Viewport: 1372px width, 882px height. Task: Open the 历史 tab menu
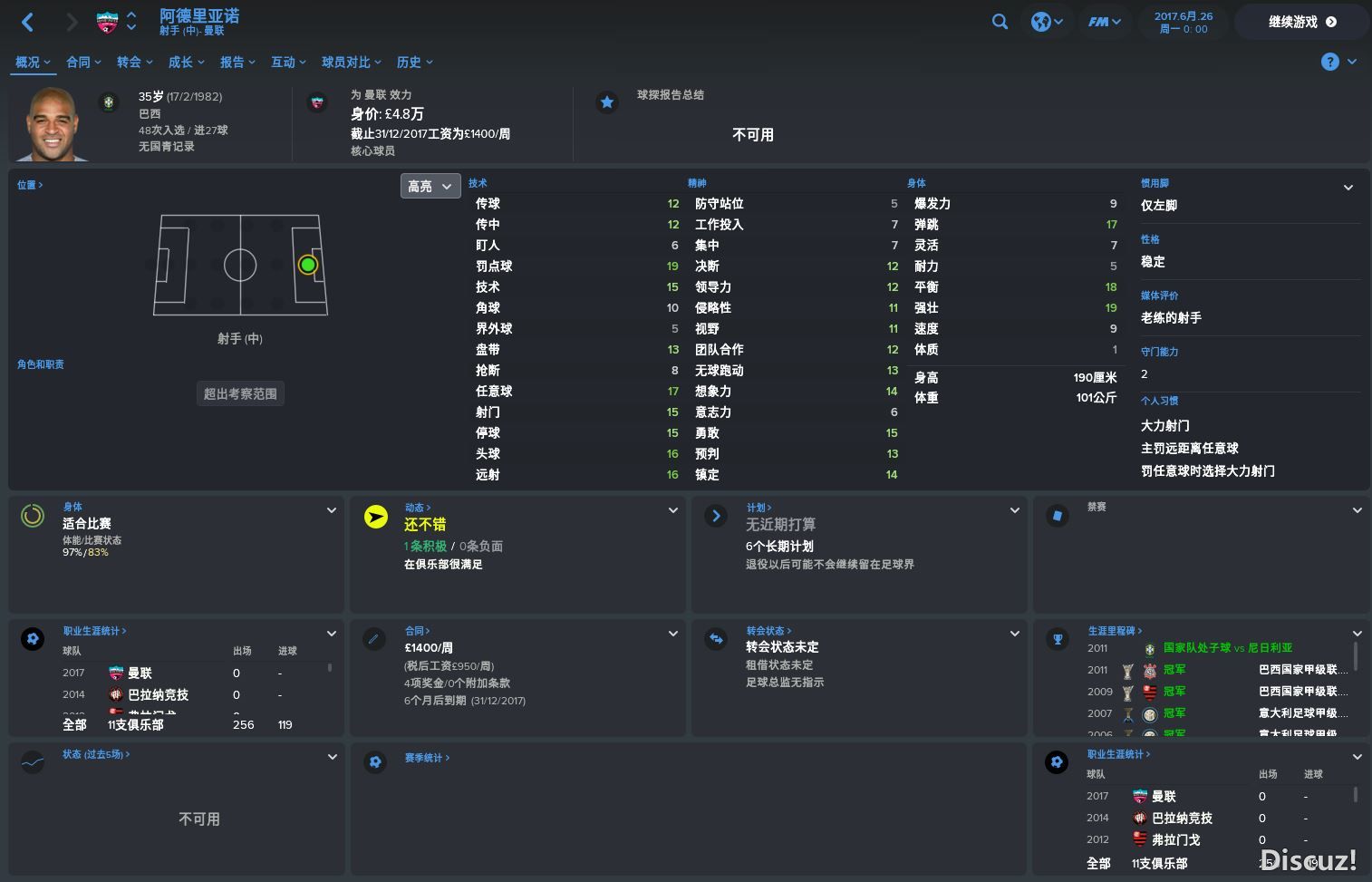pos(415,62)
